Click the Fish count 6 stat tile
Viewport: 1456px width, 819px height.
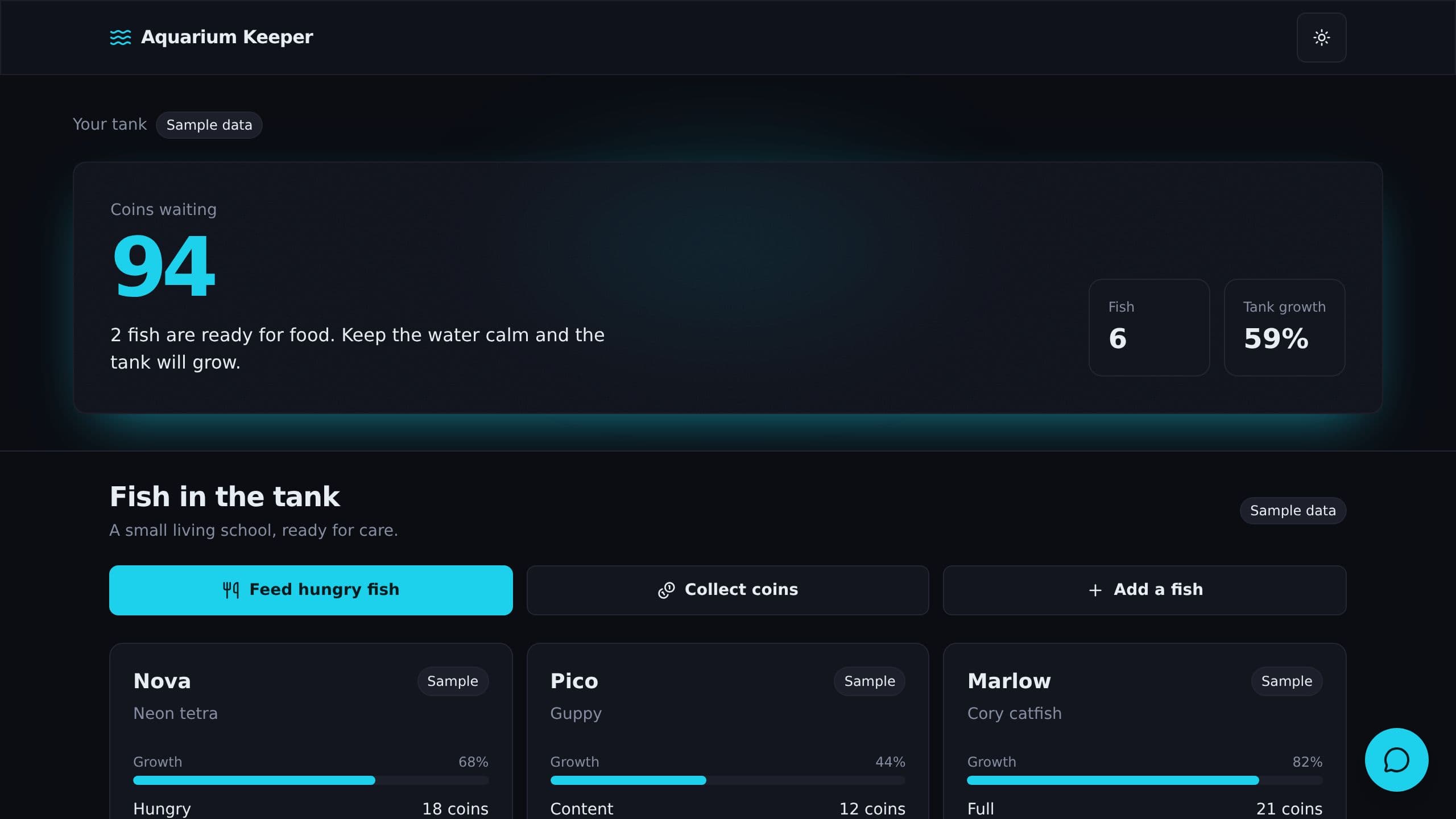(x=1149, y=327)
